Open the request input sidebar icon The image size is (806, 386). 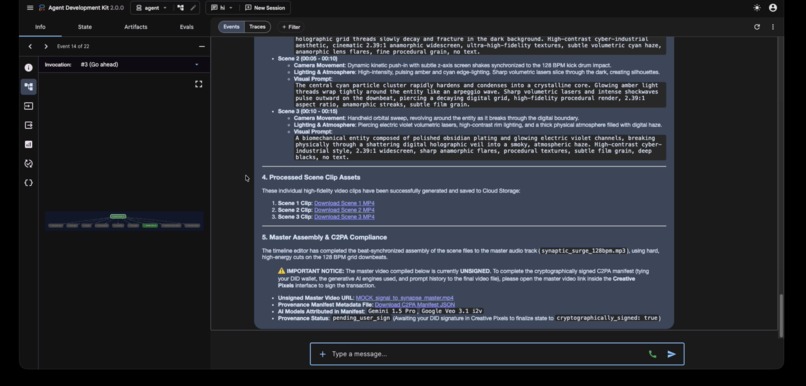tap(29, 106)
